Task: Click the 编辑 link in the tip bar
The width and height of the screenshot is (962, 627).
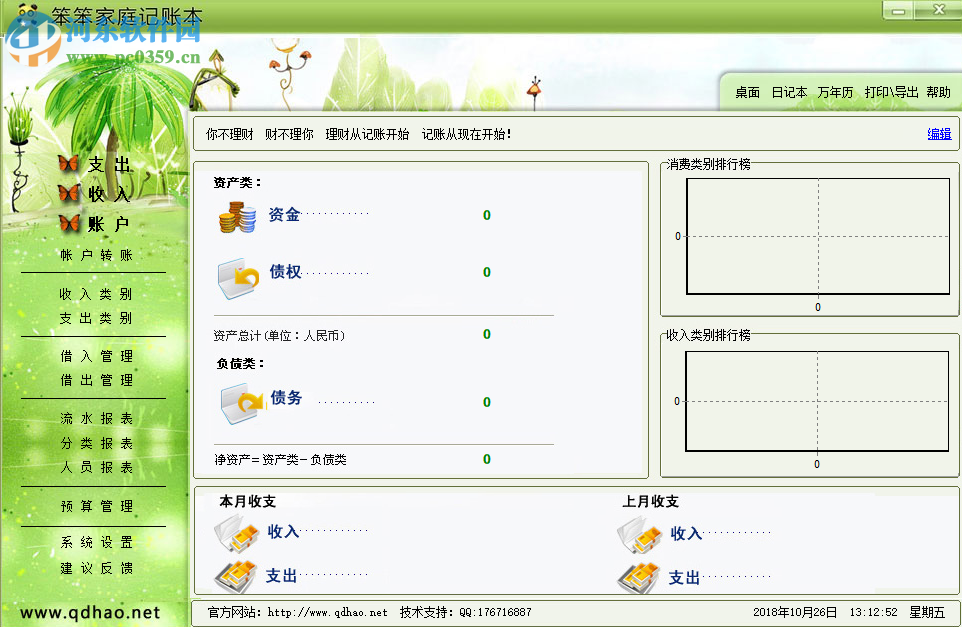Action: [x=938, y=133]
